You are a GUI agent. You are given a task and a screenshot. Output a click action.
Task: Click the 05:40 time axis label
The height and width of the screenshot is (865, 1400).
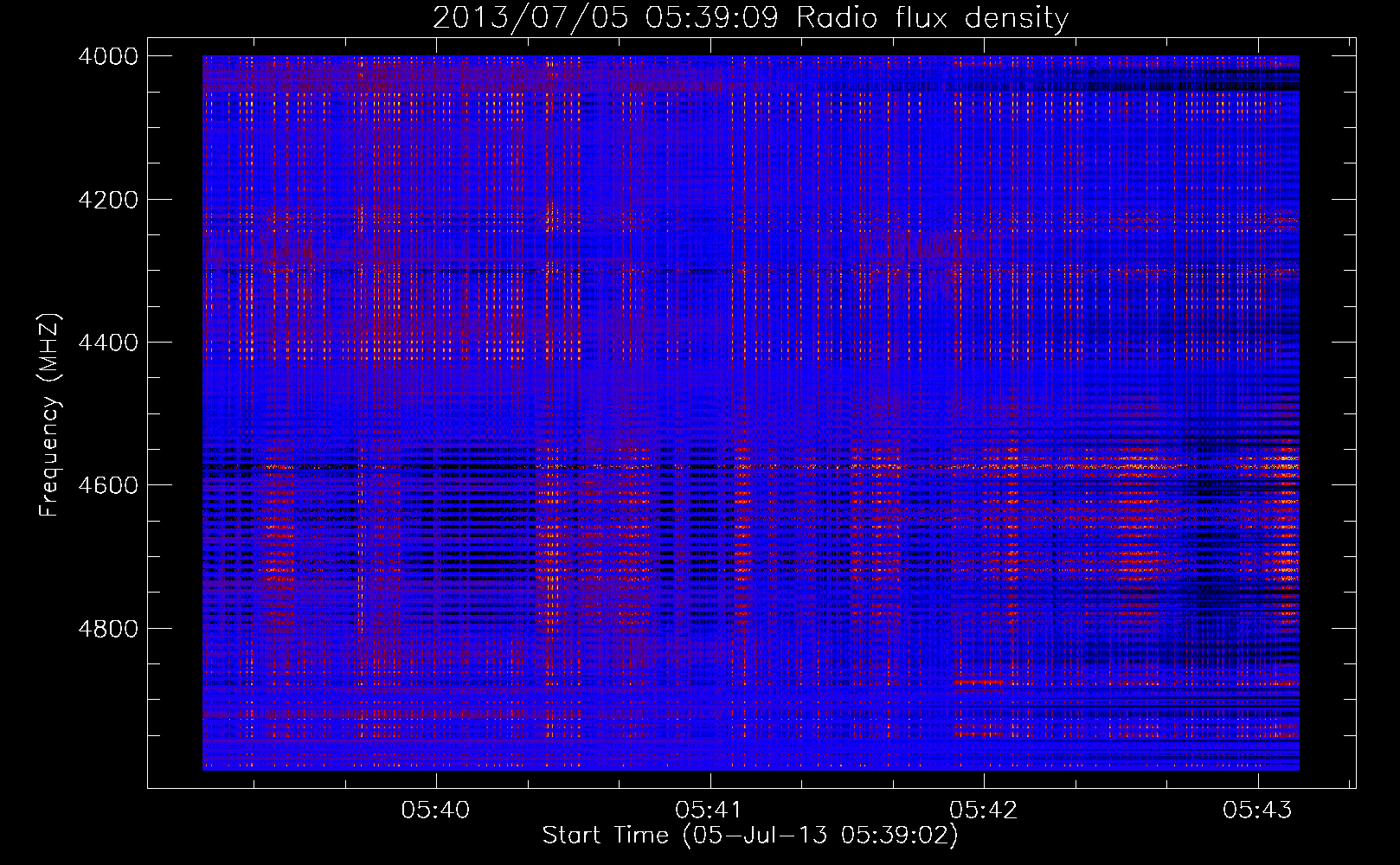pos(436,810)
